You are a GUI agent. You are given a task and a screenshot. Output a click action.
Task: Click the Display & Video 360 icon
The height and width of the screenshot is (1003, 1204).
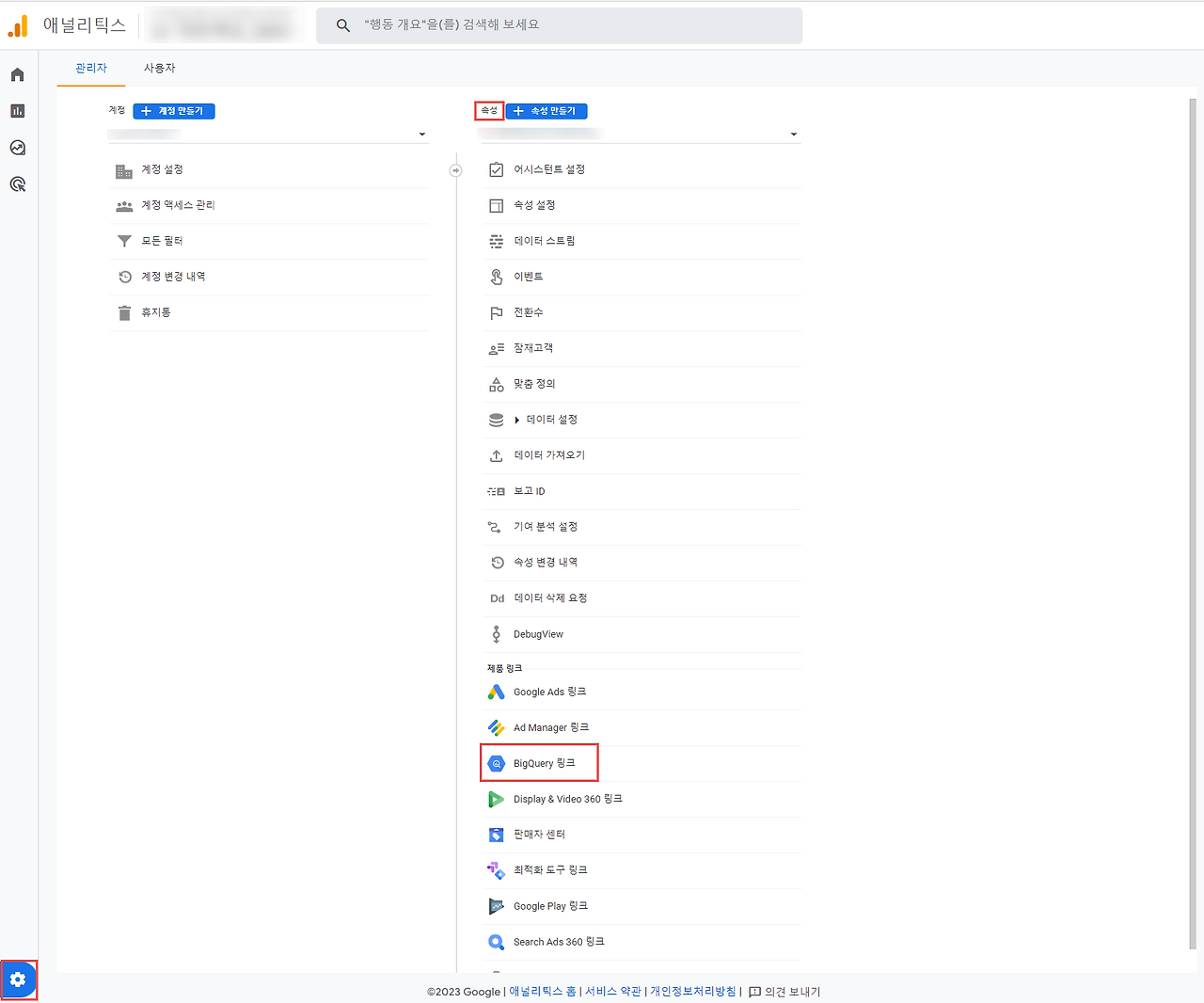(497, 800)
